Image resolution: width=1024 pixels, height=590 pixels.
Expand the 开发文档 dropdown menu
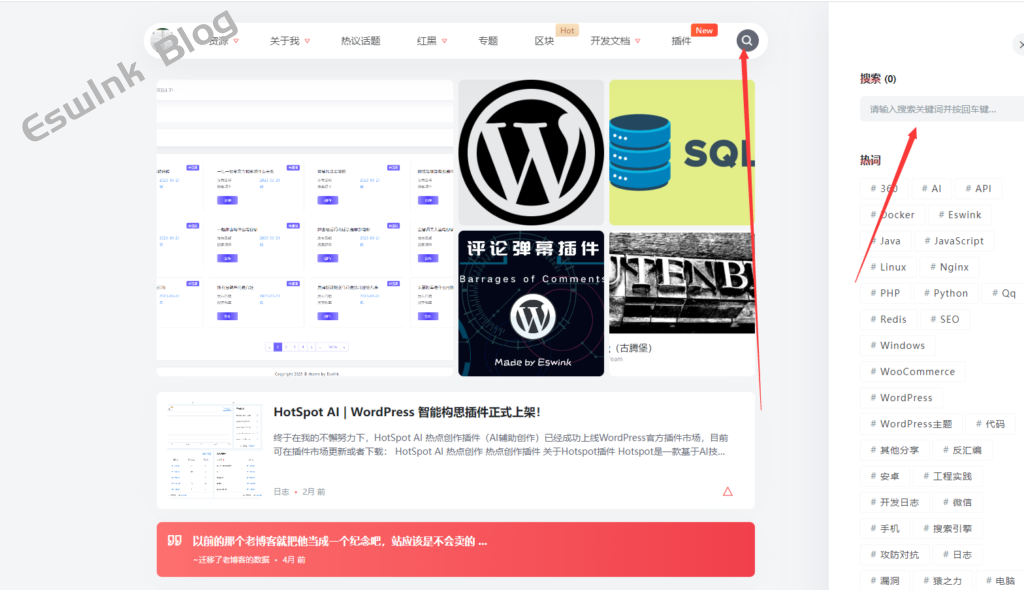(x=614, y=42)
